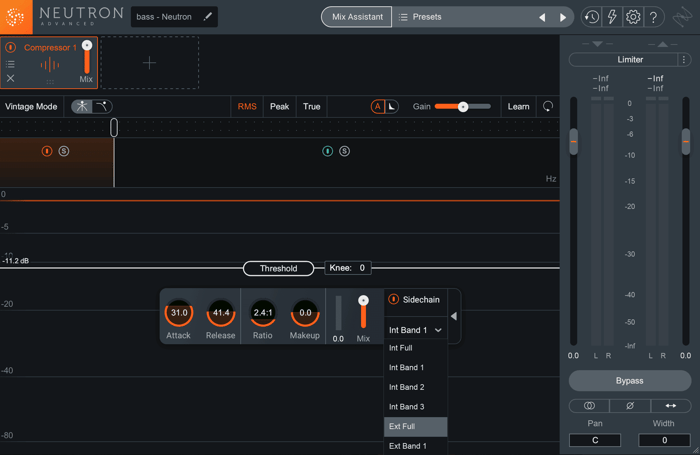The image size is (700, 455).
Task: Click the Attack knob showing 31.0
Action: [x=179, y=313]
